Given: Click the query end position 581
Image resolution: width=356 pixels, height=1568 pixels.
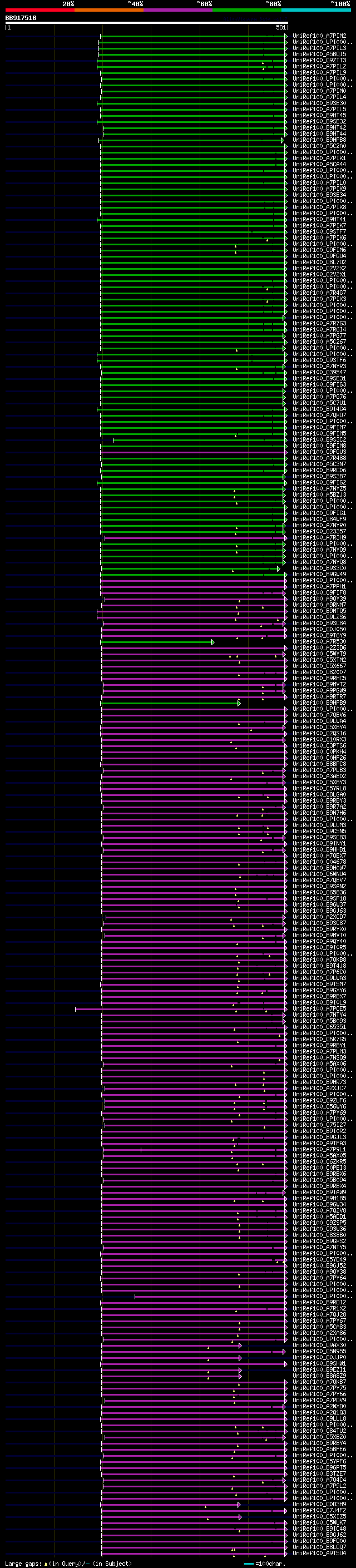Looking at the screenshot, I should tap(280, 27).
